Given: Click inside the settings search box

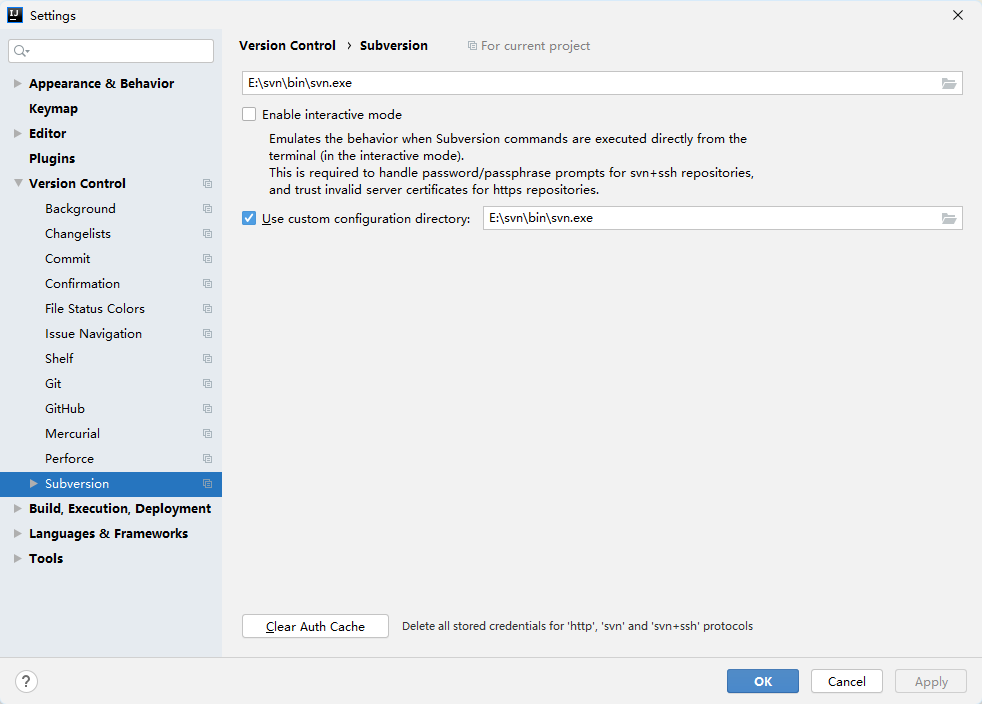Looking at the screenshot, I should click(110, 50).
